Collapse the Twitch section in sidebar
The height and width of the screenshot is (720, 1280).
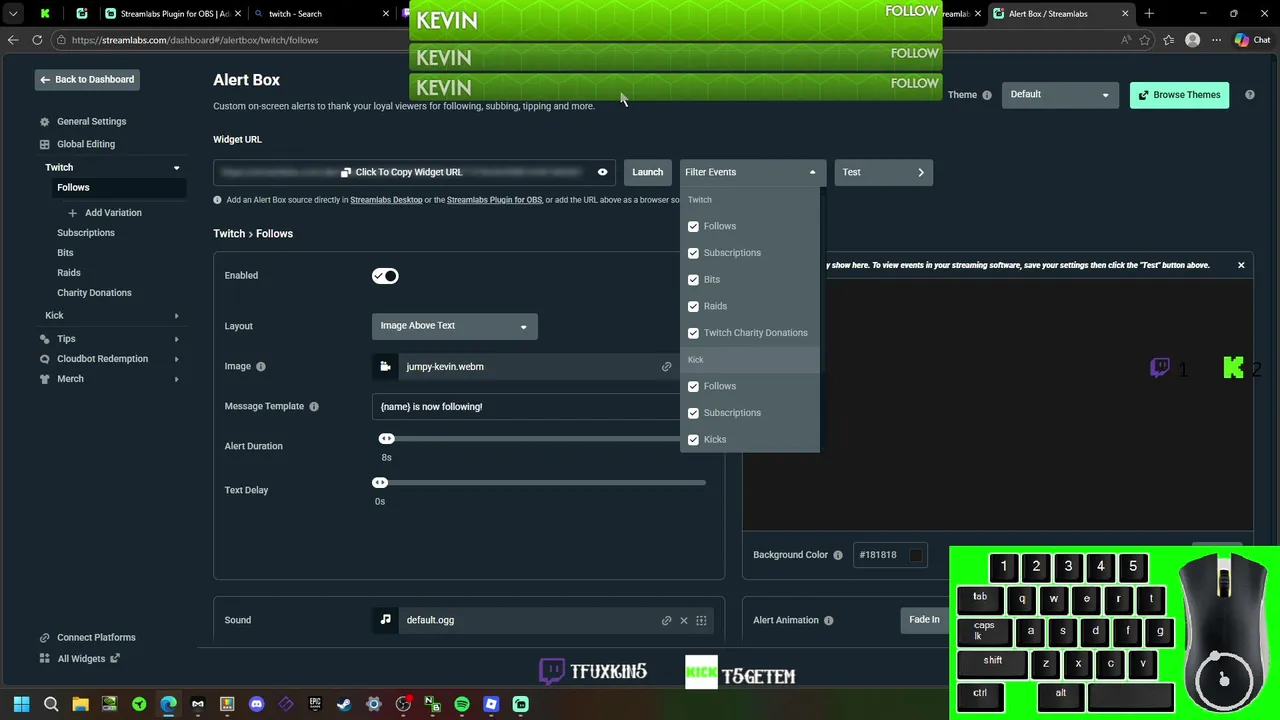[176, 168]
